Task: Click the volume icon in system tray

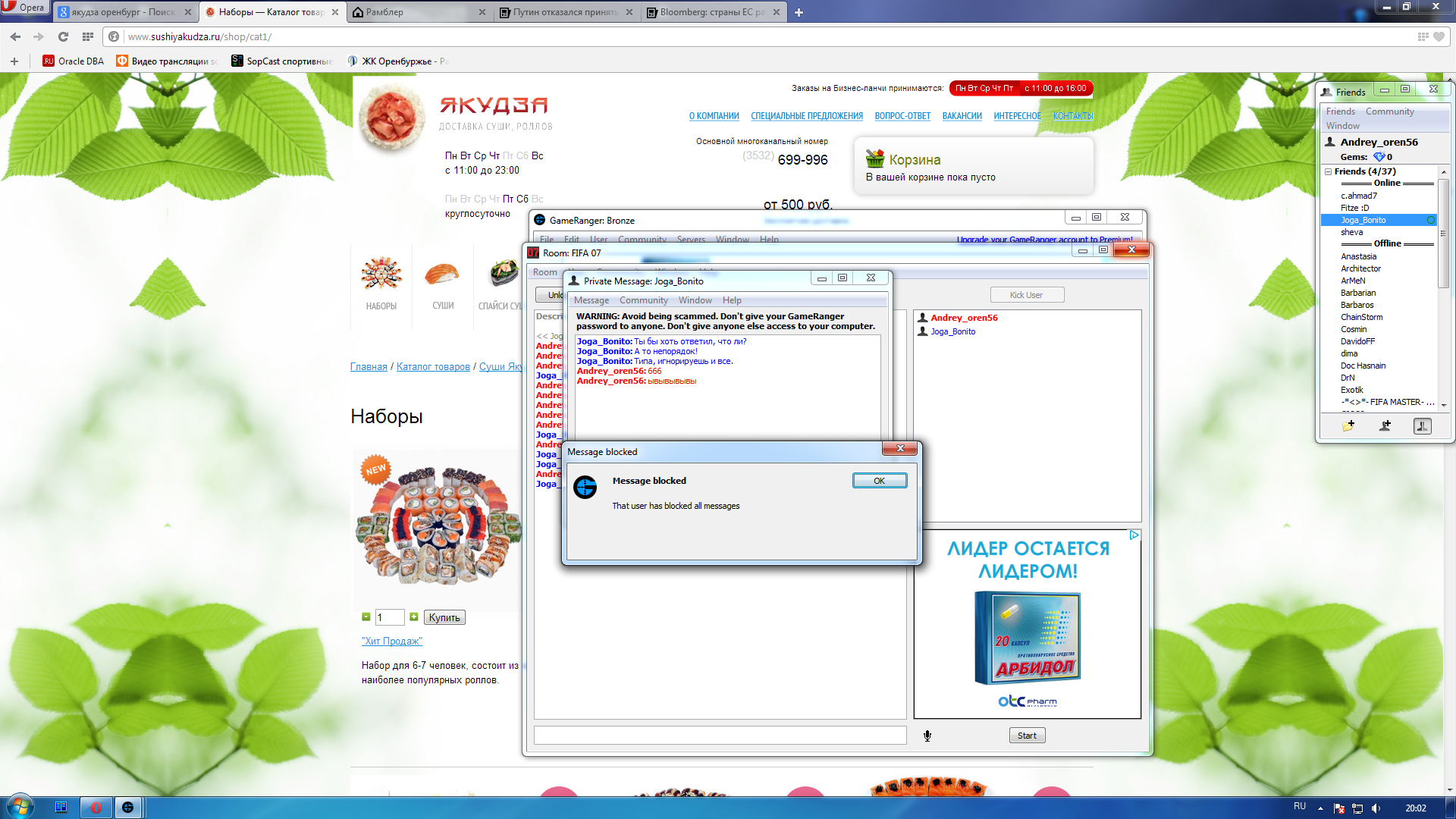Action: tap(1376, 808)
